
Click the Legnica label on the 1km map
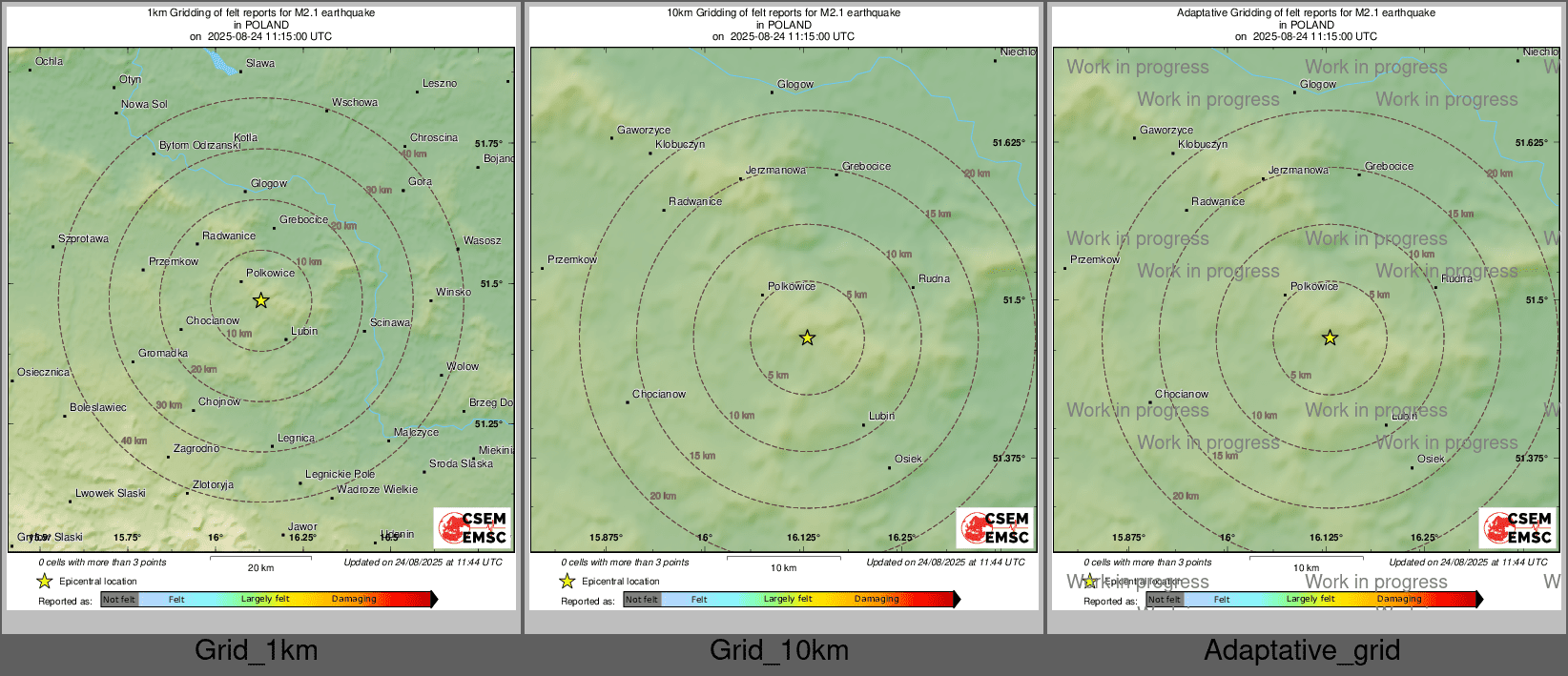(296, 438)
